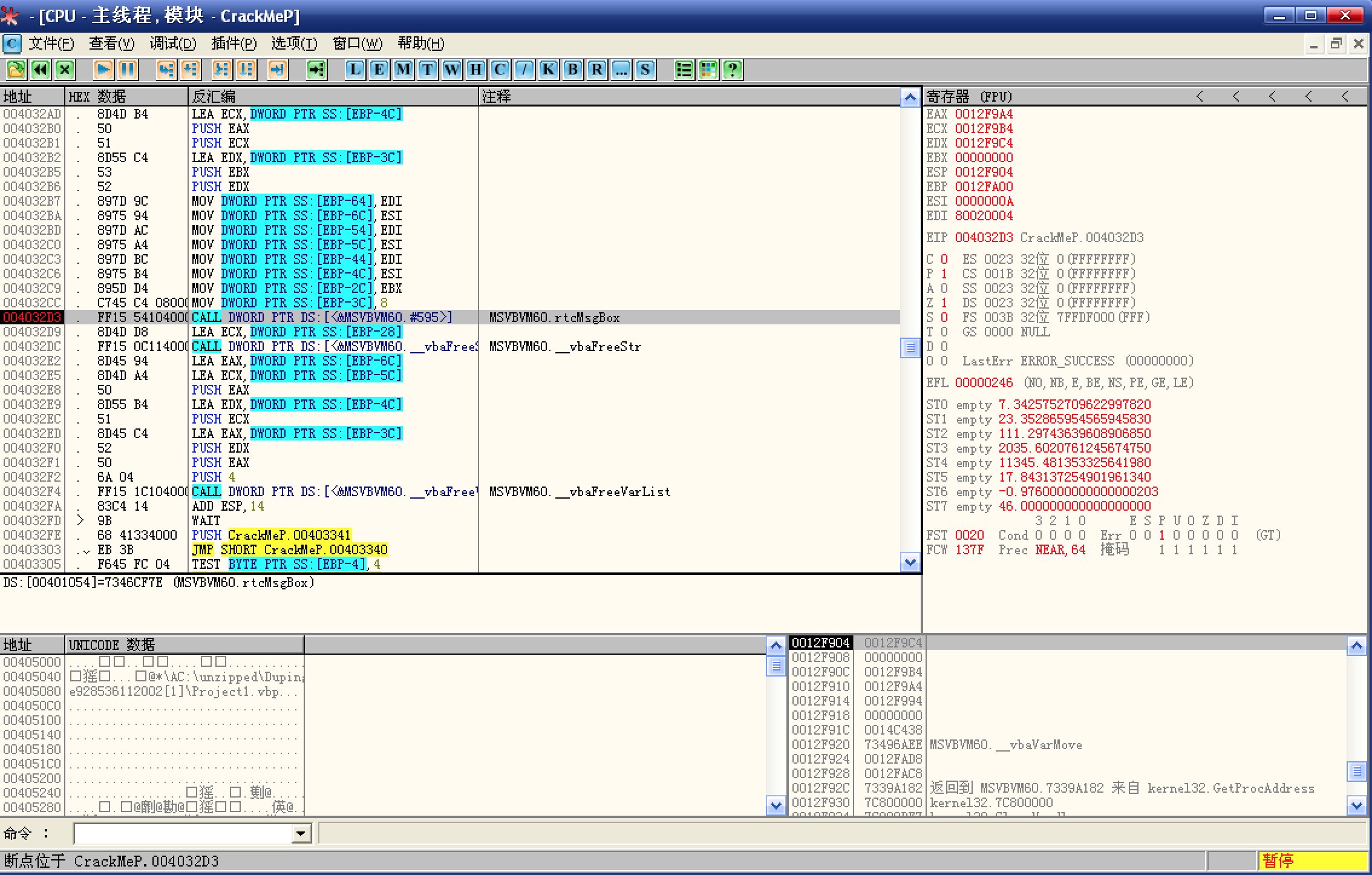Click the first register pane left-arrow toggle
Screen dimensions: 1372x875
pyautogui.click(x=1200, y=96)
